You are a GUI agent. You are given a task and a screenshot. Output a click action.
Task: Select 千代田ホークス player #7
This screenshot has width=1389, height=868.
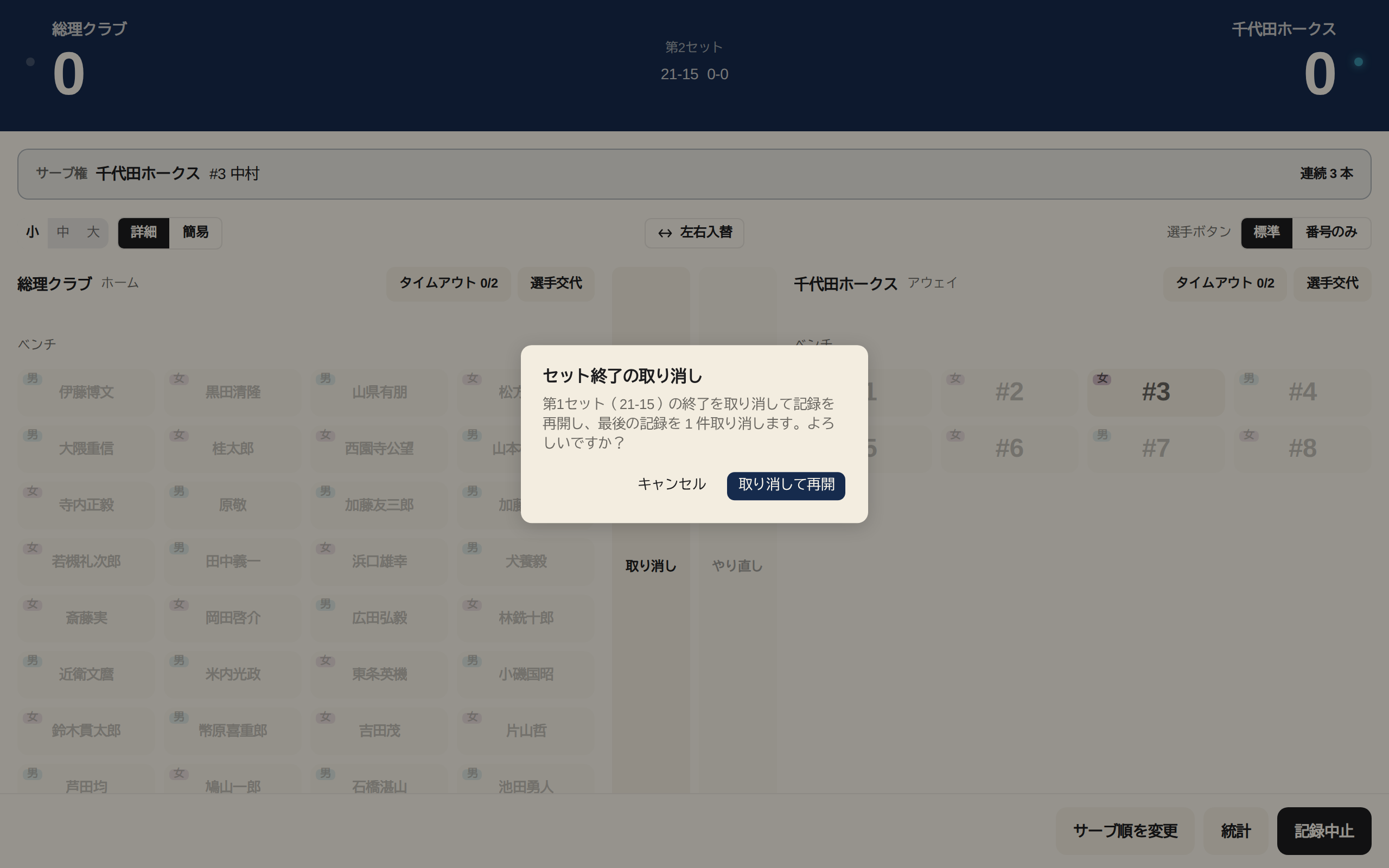pyautogui.click(x=1156, y=448)
